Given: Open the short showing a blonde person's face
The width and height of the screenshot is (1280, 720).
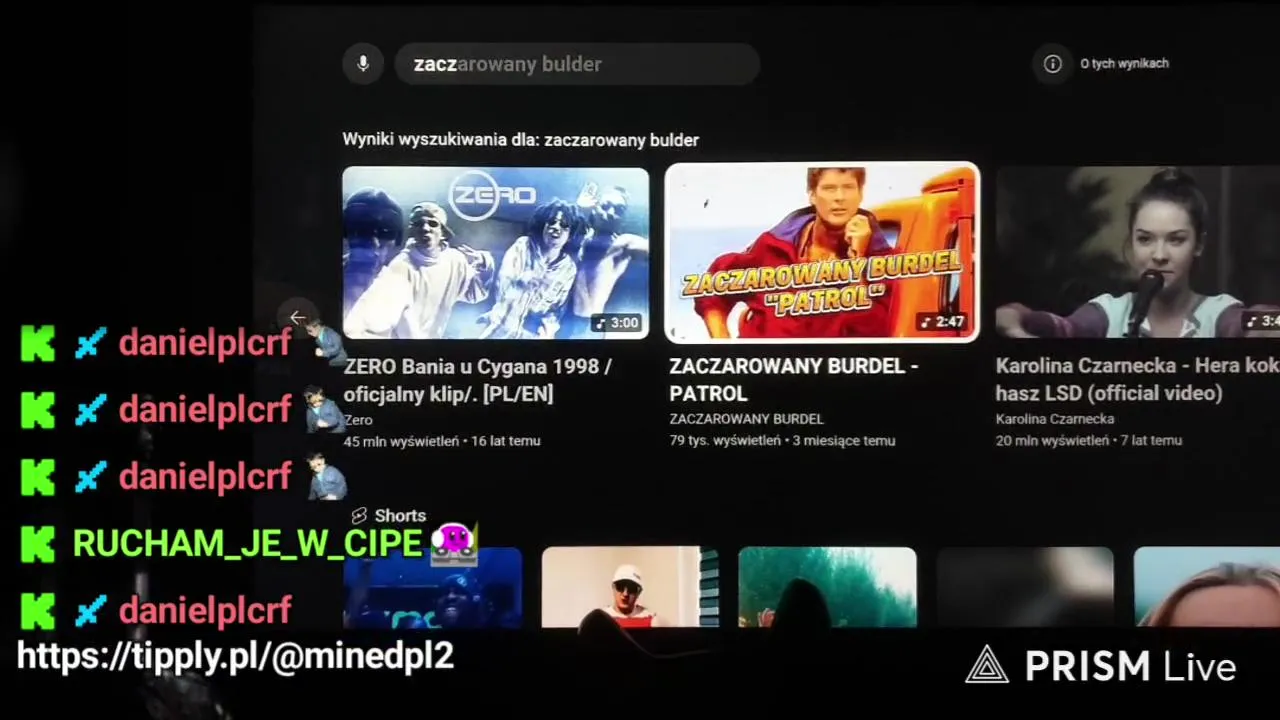Looking at the screenshot, I should click(1207, 587).
